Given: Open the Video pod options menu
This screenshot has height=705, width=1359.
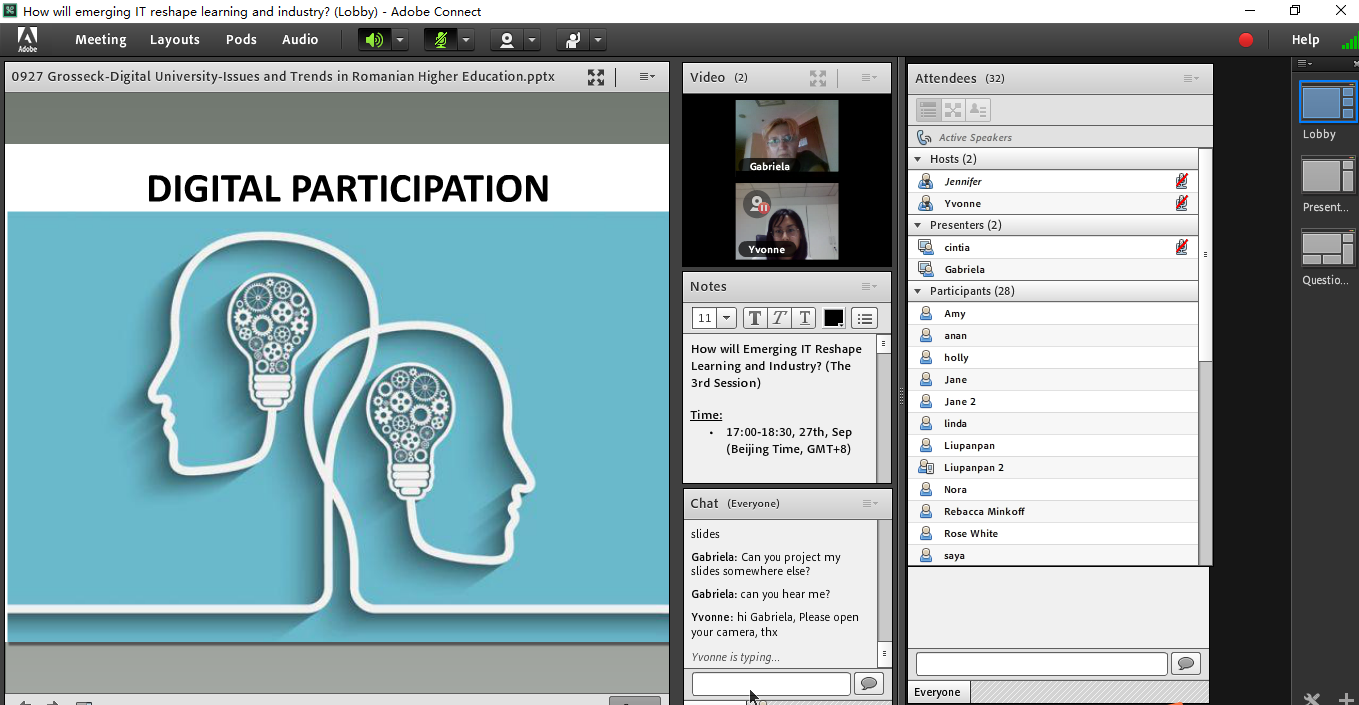Looking at the screenshot, I should 868,77.
